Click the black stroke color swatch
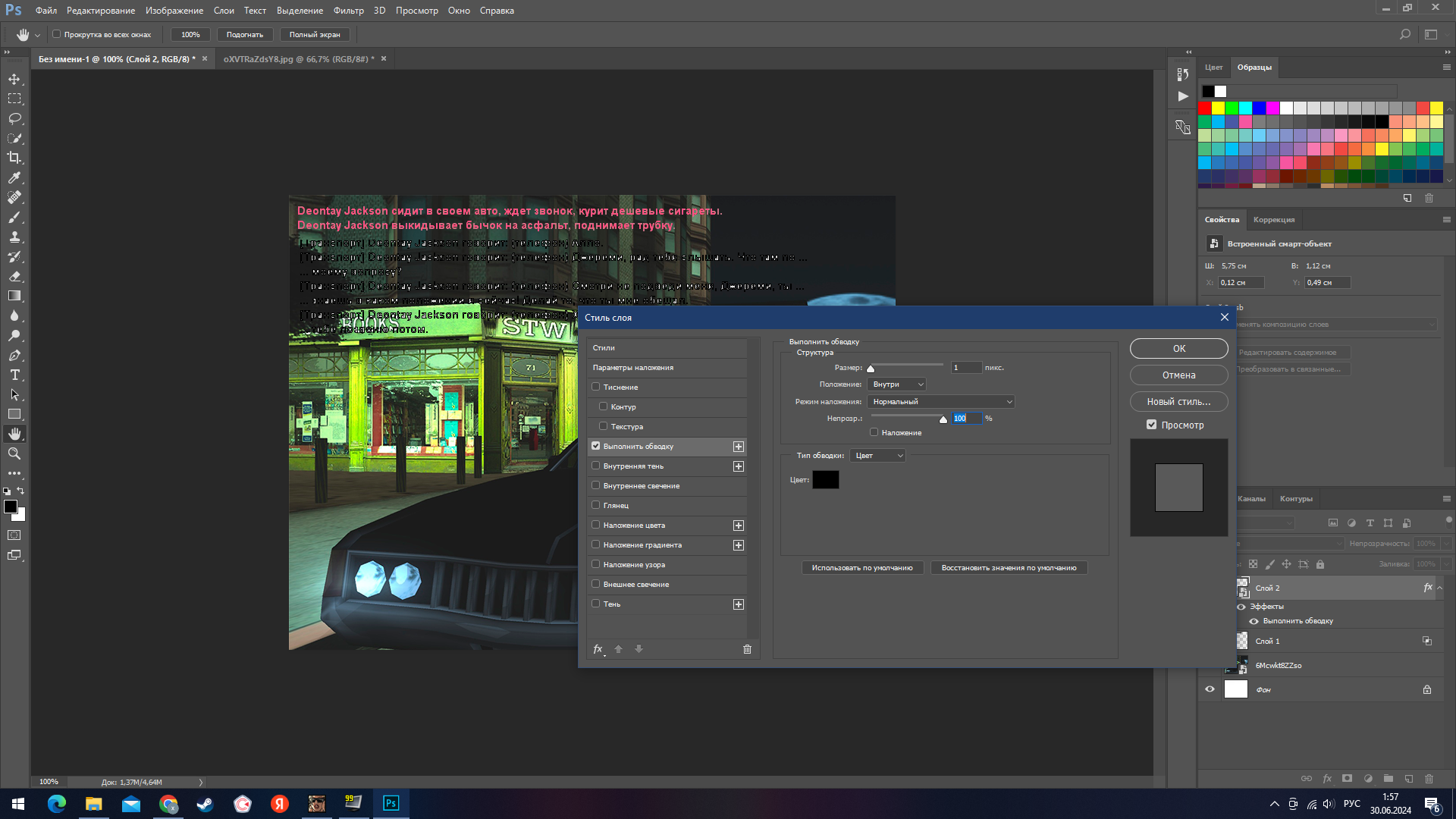This screenshot has height=819, width=1456. 825,480
